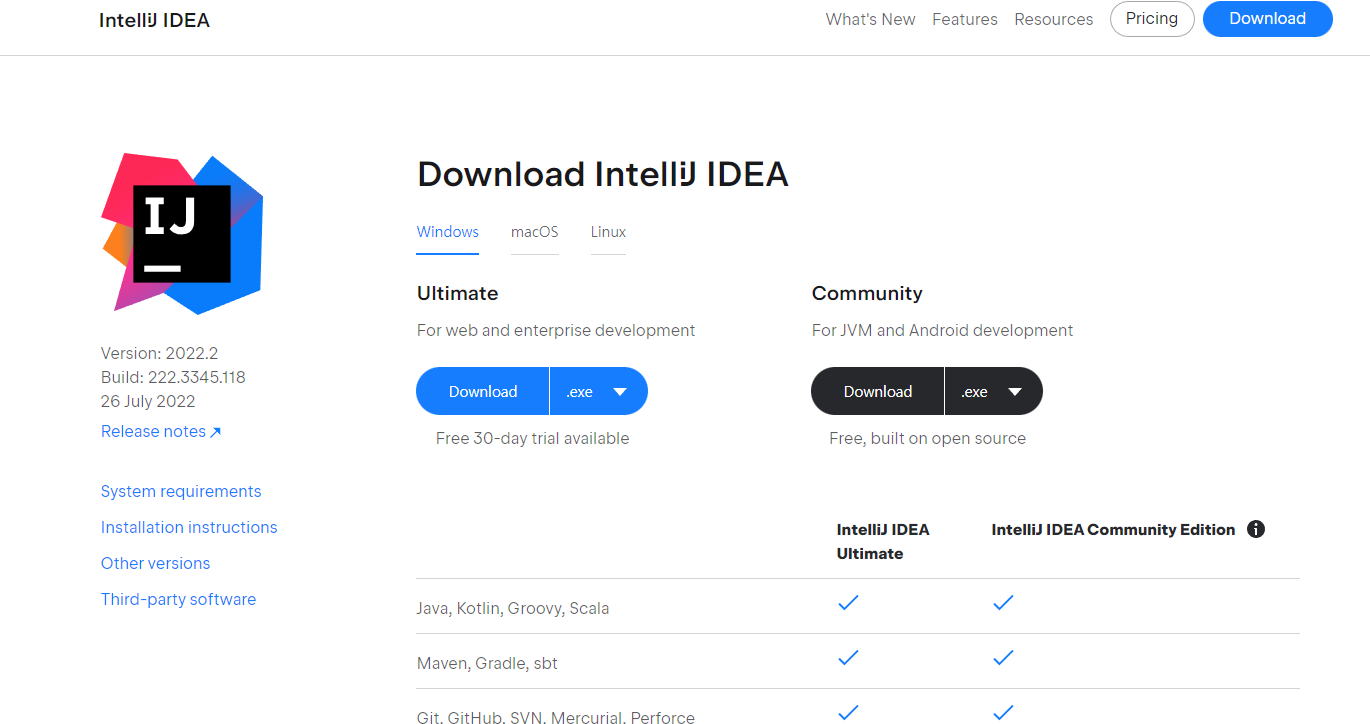Click Ultimate checkmark in Git, GitHub row
The width and height of the screenshot is (1370, 724).
[x=848, y=712]
